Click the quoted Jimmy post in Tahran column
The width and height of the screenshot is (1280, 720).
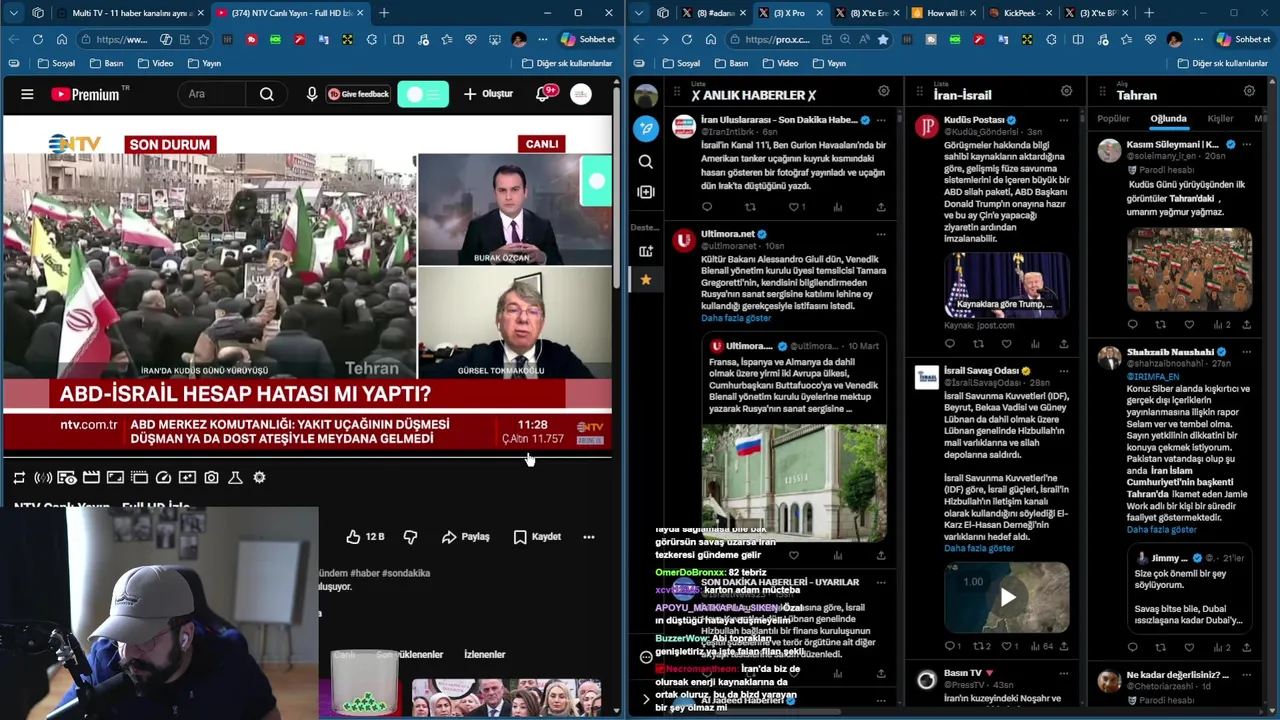click(x=1189, y=590)
